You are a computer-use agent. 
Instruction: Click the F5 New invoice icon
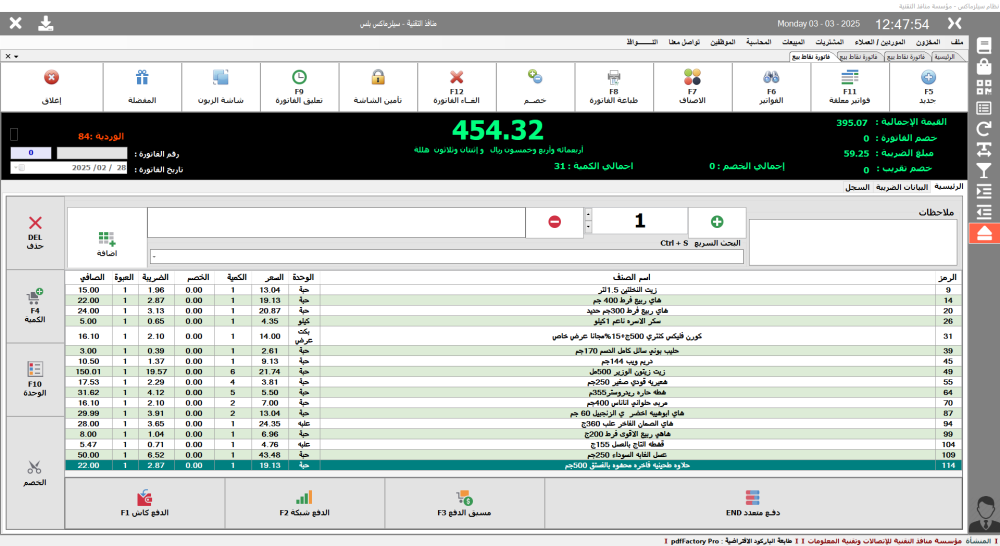pos(928,84)
